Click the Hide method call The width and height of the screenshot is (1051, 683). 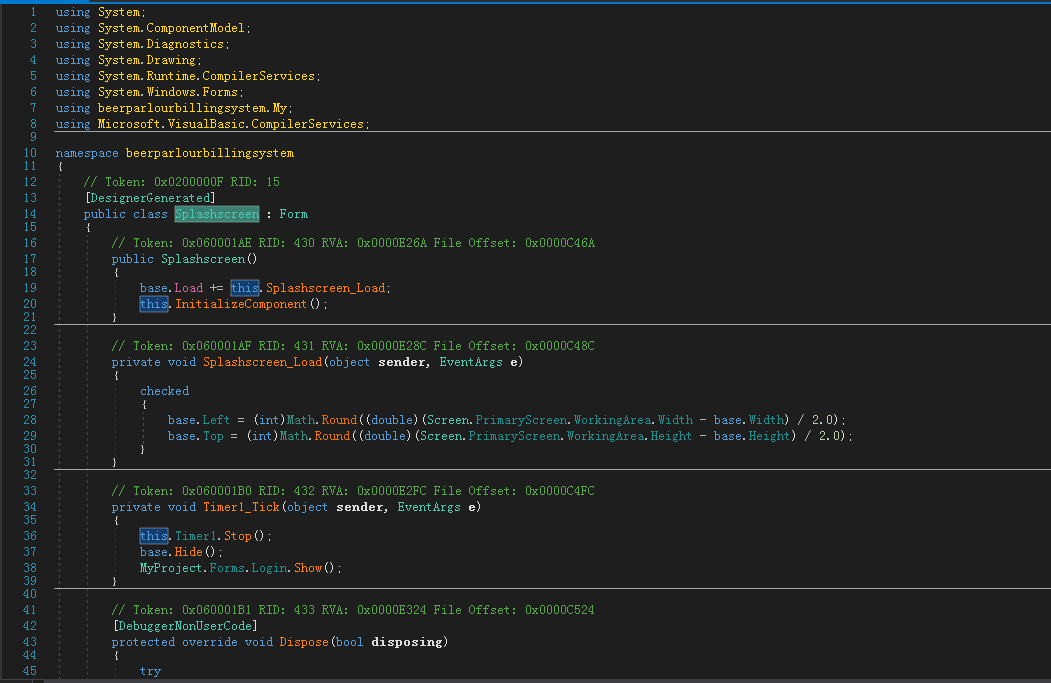[x=189, y=552]
